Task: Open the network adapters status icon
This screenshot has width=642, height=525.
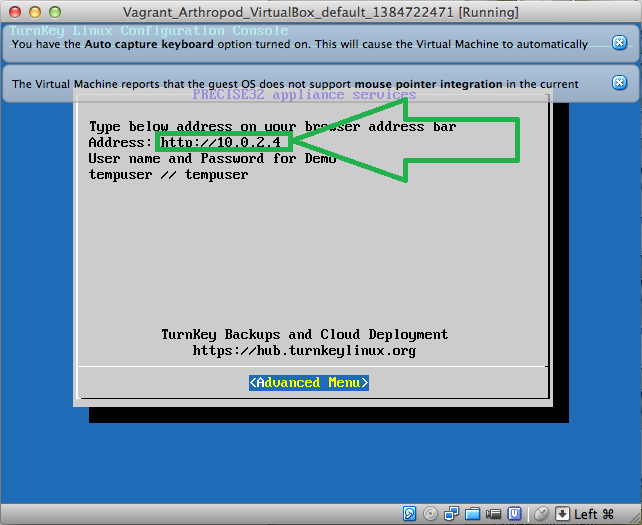Action: 452,513
